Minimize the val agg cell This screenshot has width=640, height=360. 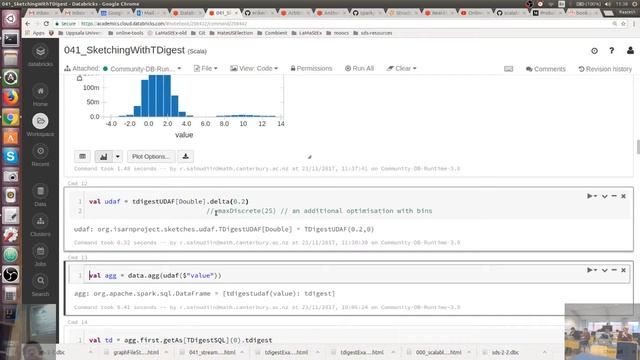614,270
